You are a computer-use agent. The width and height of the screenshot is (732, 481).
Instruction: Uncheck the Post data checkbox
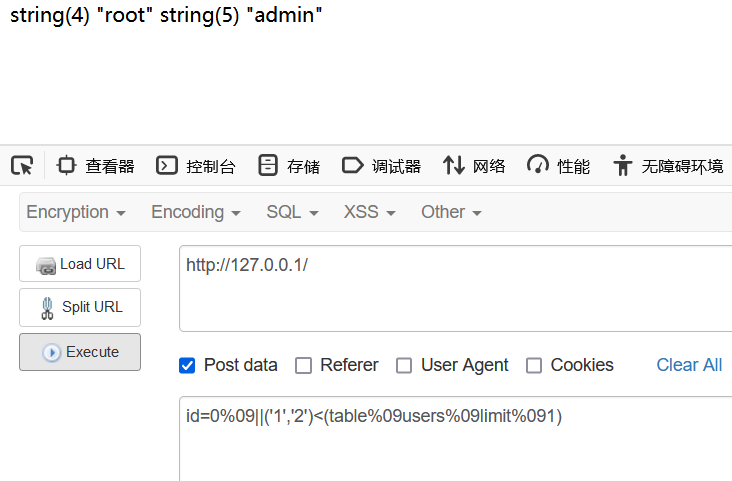[187, 365]
